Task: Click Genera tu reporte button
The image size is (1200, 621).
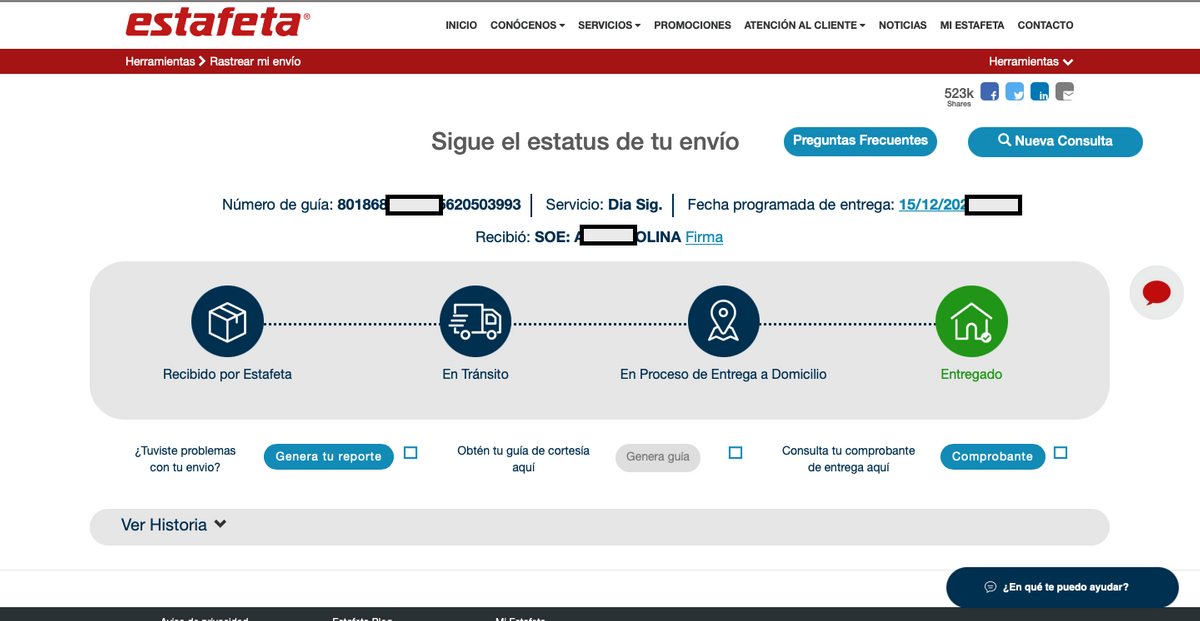Action: click(x=328, y=457)
